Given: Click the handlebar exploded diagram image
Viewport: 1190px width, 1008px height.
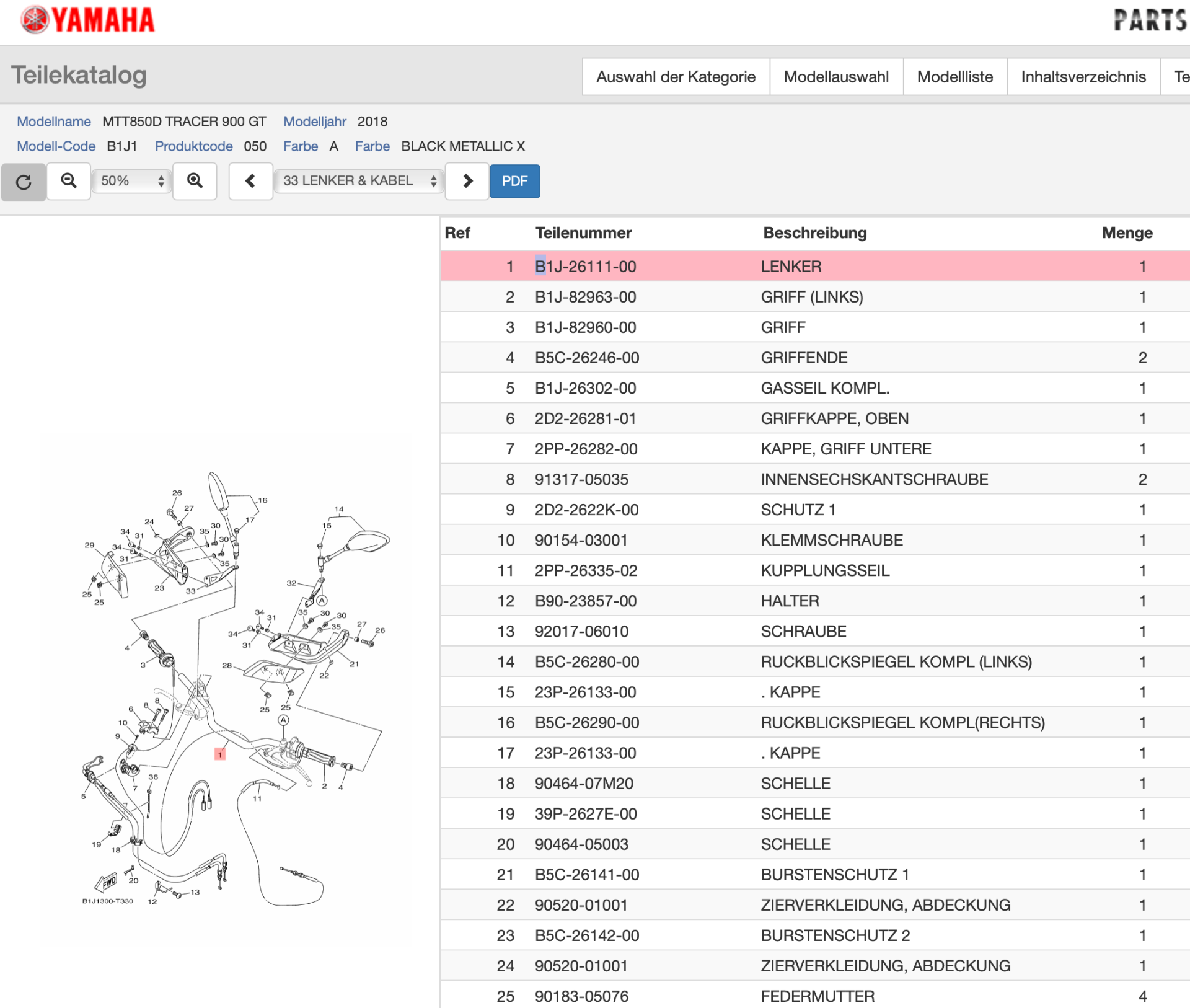Looking at the screenshot, I should pyautogui.click(x=226, y=688).
